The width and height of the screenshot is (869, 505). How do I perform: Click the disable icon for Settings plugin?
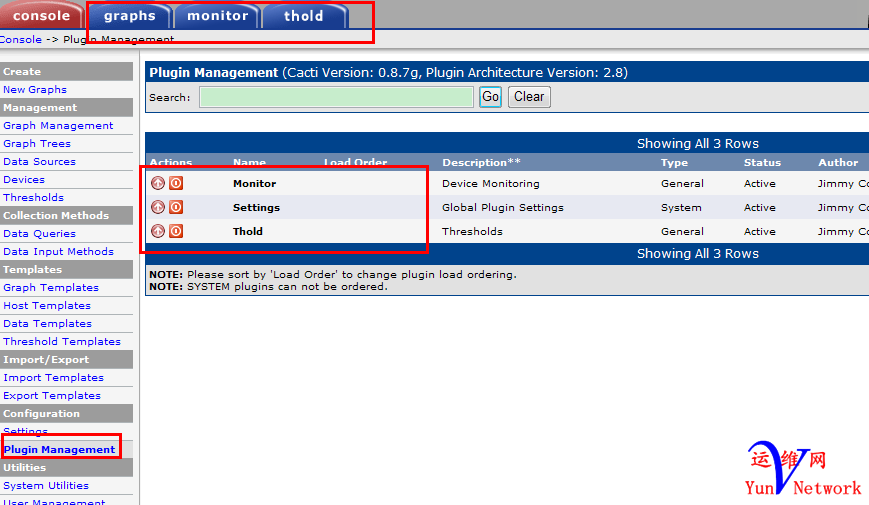coord(176,207)
